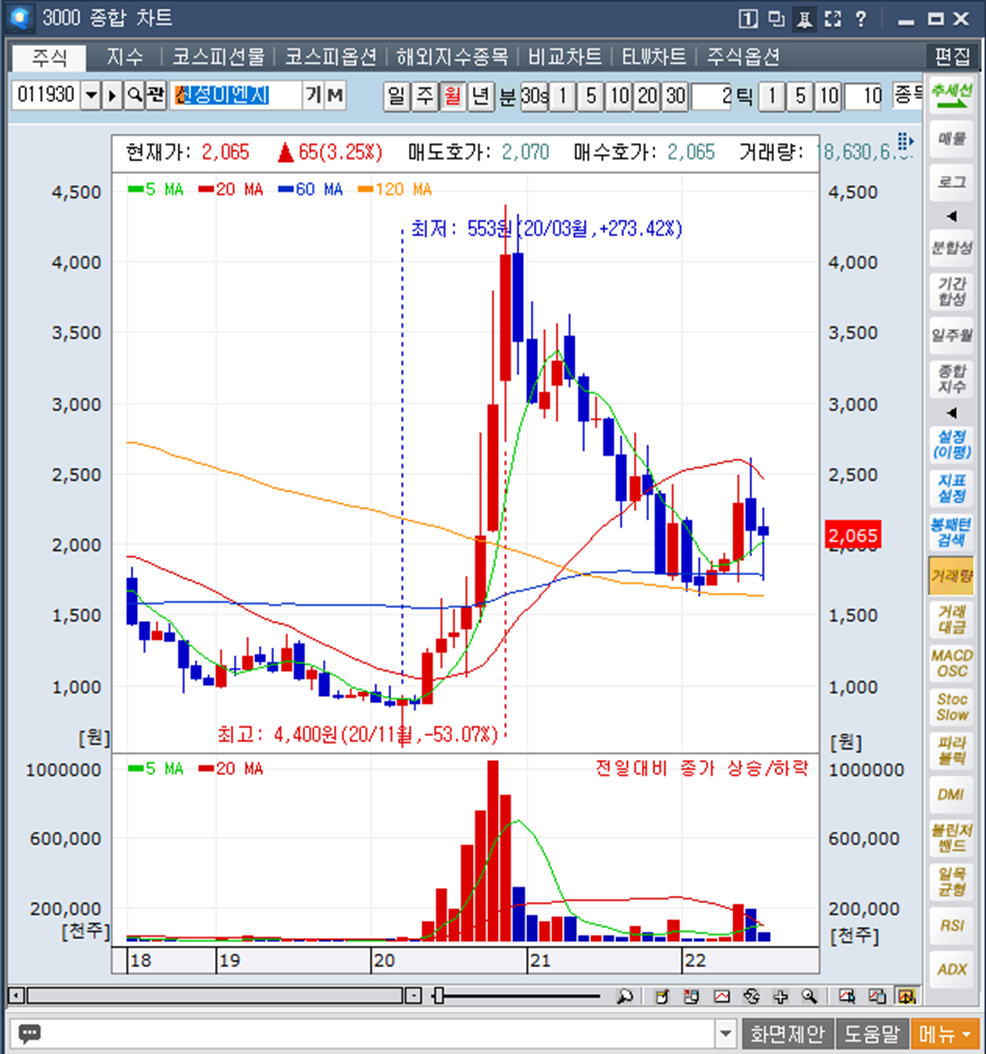Switch to the 코스피옵션 tab
The width and height of the screenshot is (986, 1054).
pyautogui.click(x=331, y=57)
